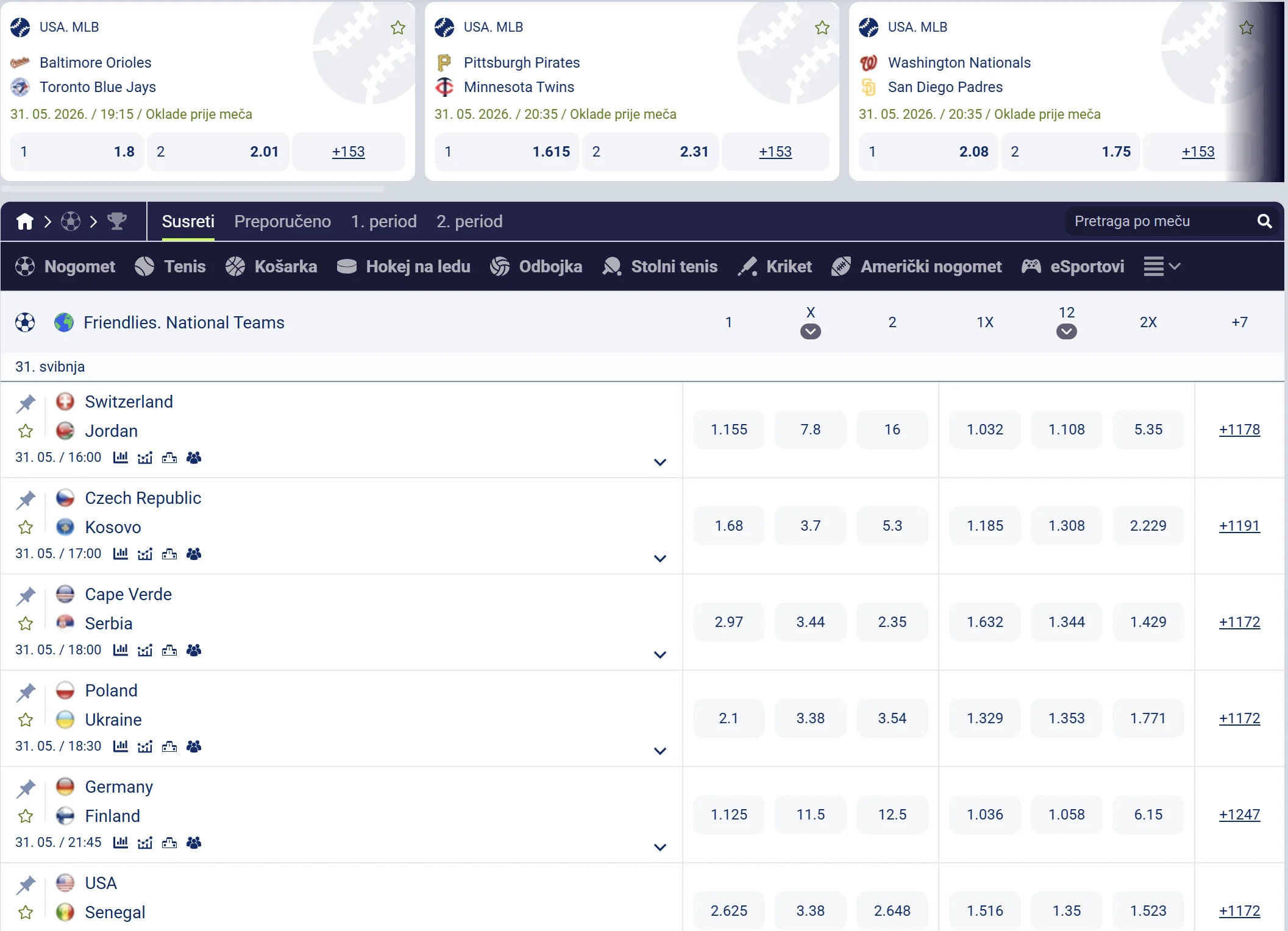Click the horizontal scrollbar under the MLB cards
Screen dimensions: 1288x931
click(x=193, y=189)
